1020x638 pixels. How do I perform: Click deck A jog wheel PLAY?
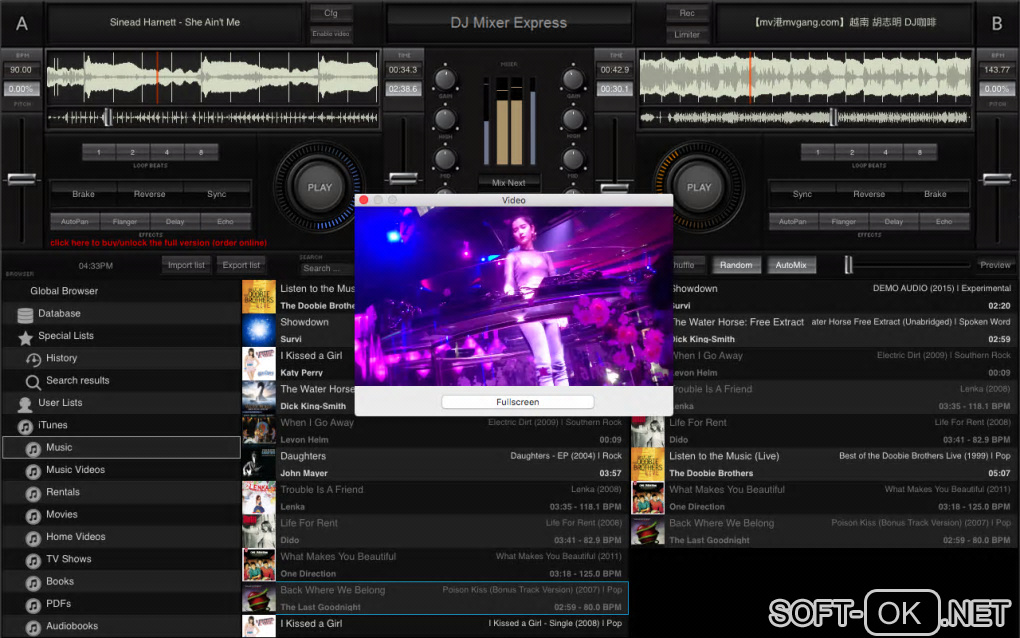319,187
